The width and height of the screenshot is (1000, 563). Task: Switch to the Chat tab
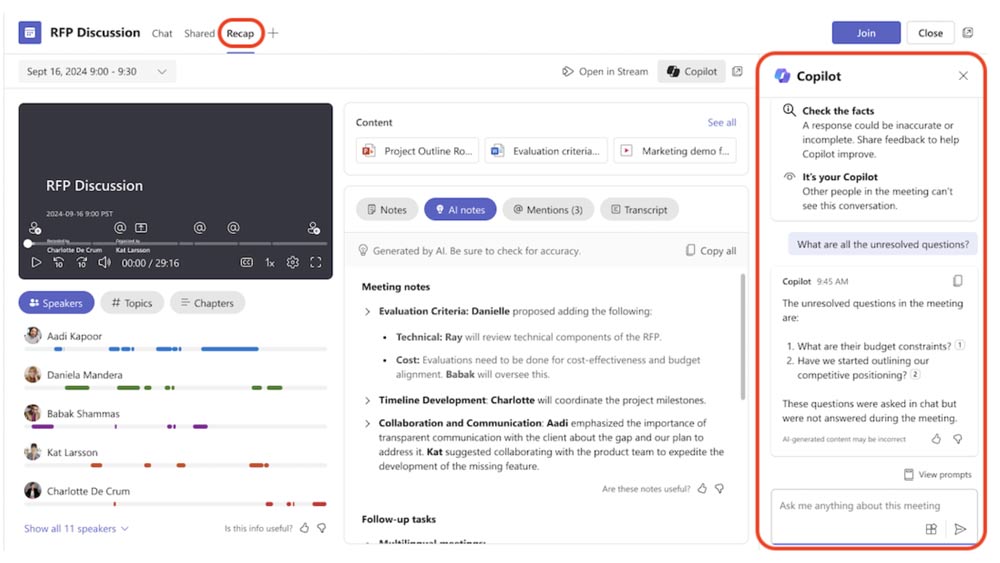pos(162,33)
